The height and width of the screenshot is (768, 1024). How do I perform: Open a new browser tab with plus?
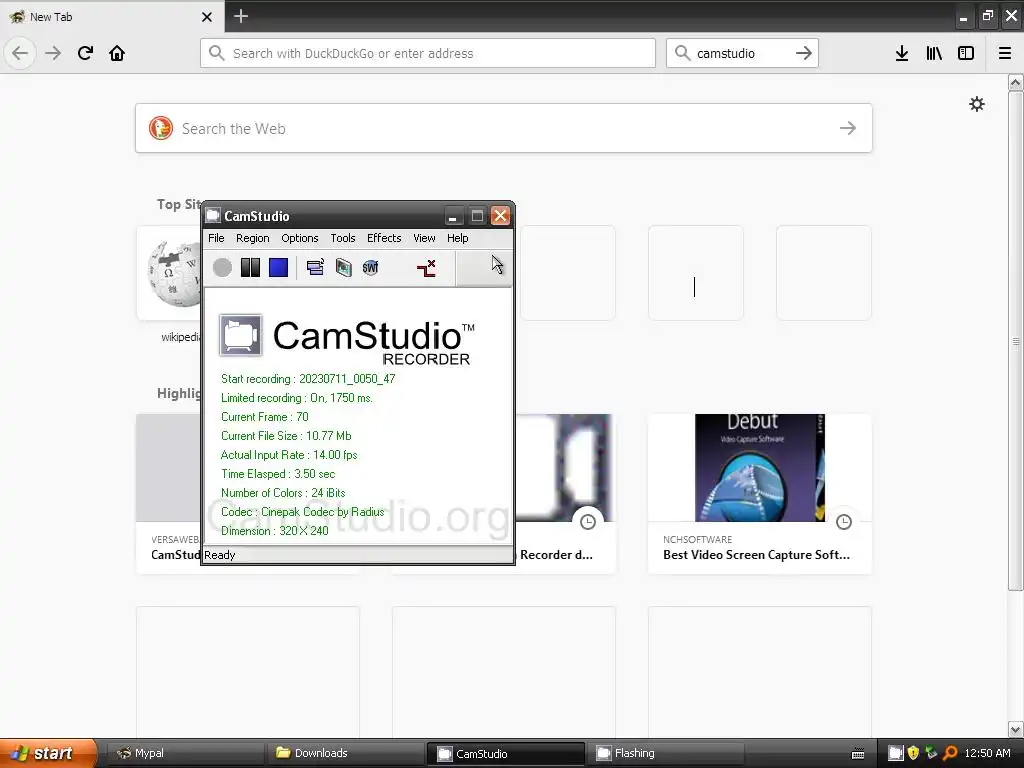(x=241, y=16)
